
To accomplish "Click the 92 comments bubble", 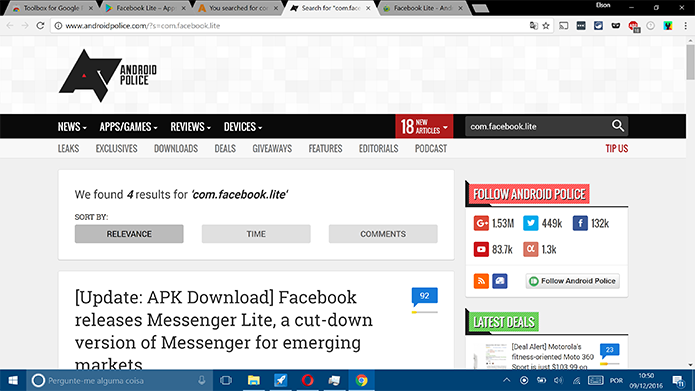I will pyautogui.click(x=425, y=297).
